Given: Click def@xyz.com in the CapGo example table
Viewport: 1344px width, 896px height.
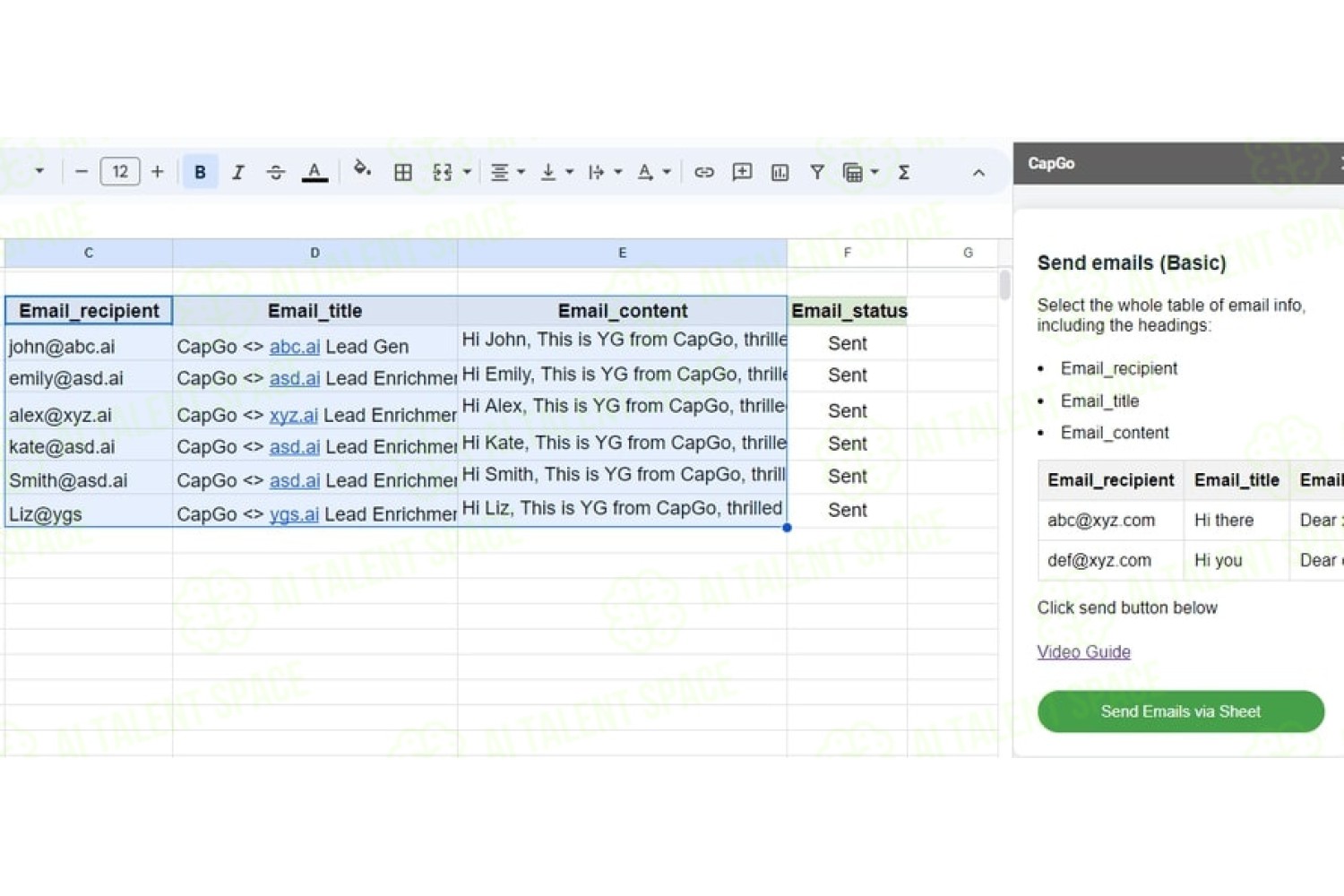Looking at the screenshot, I should tap(1099, 561).
